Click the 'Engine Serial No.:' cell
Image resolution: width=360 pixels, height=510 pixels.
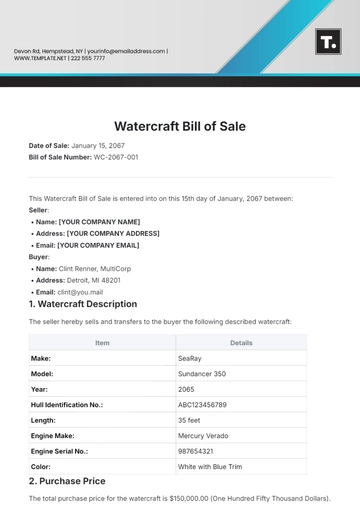pos(102,451)
